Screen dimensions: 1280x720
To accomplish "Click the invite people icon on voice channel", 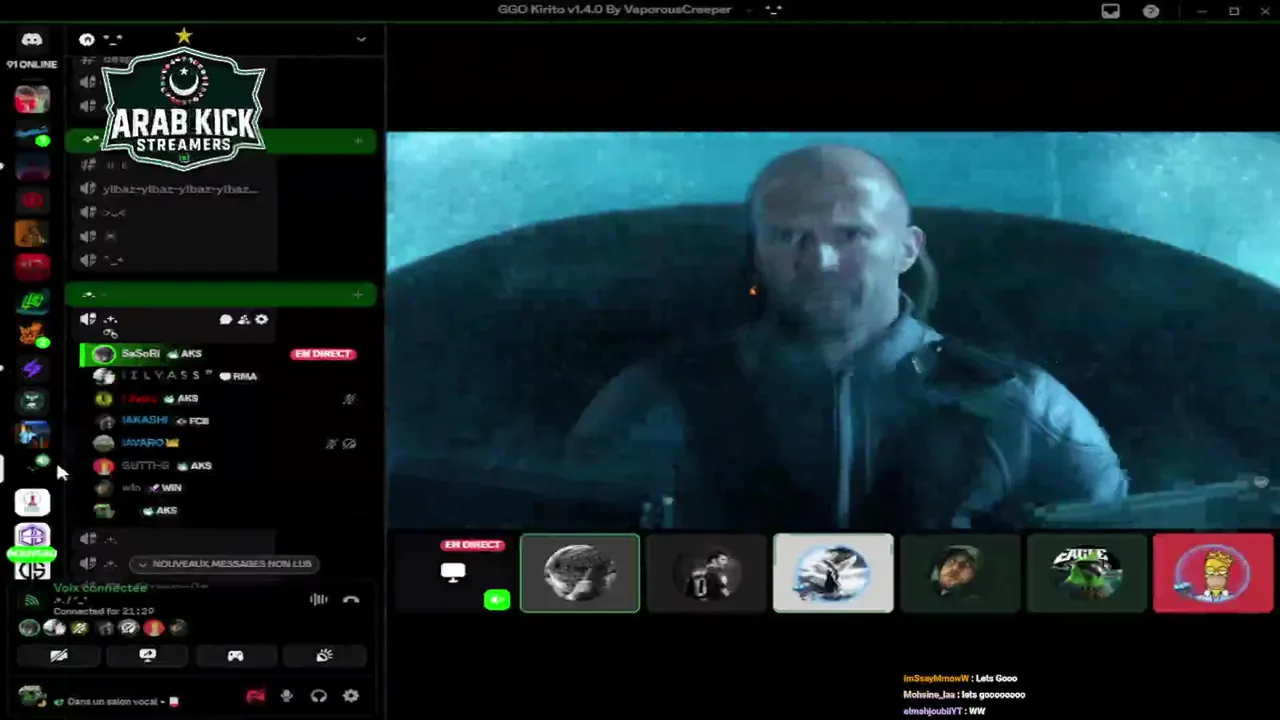I will (x=243, y=319).
